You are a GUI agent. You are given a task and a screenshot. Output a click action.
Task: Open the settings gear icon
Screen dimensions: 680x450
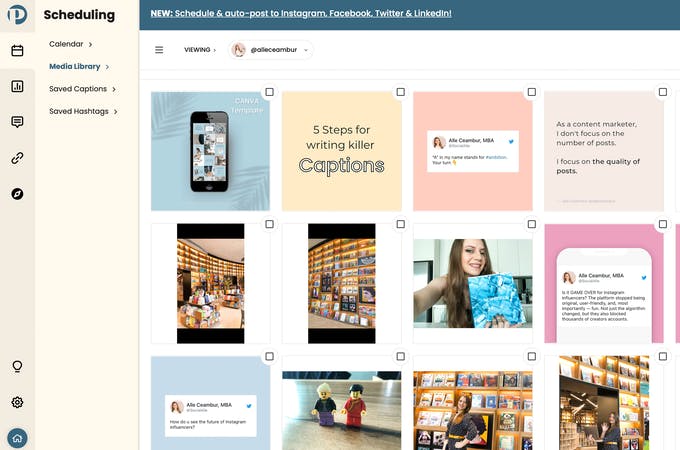(17, 402)
